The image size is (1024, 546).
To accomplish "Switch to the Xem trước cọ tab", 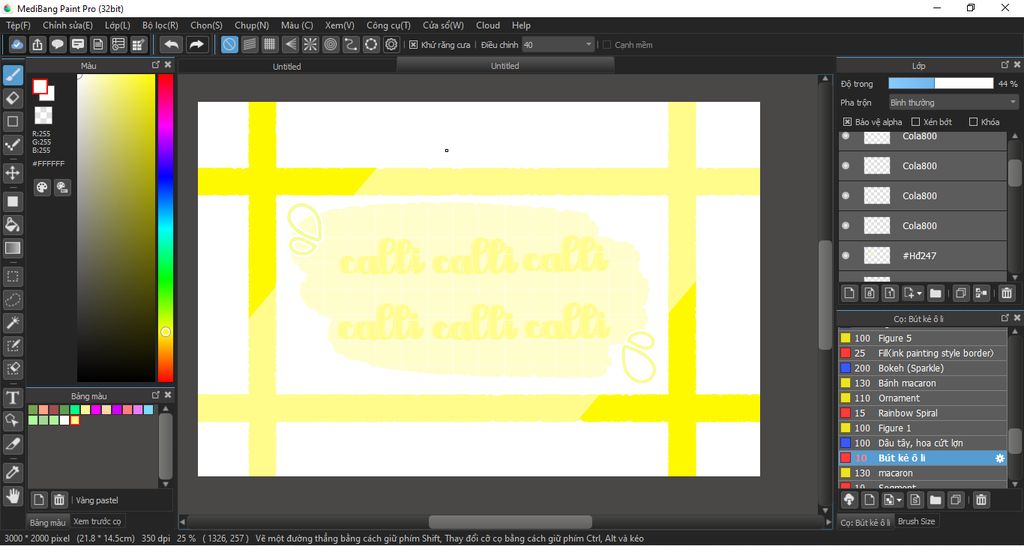I will click(x=97, y=521).
